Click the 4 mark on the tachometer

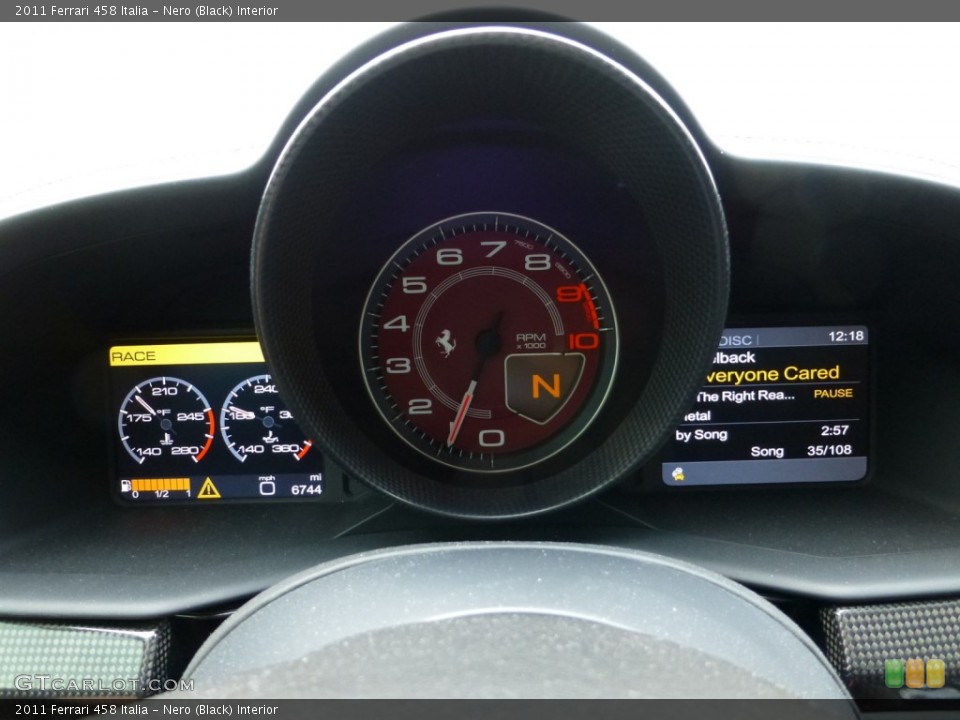396,323
